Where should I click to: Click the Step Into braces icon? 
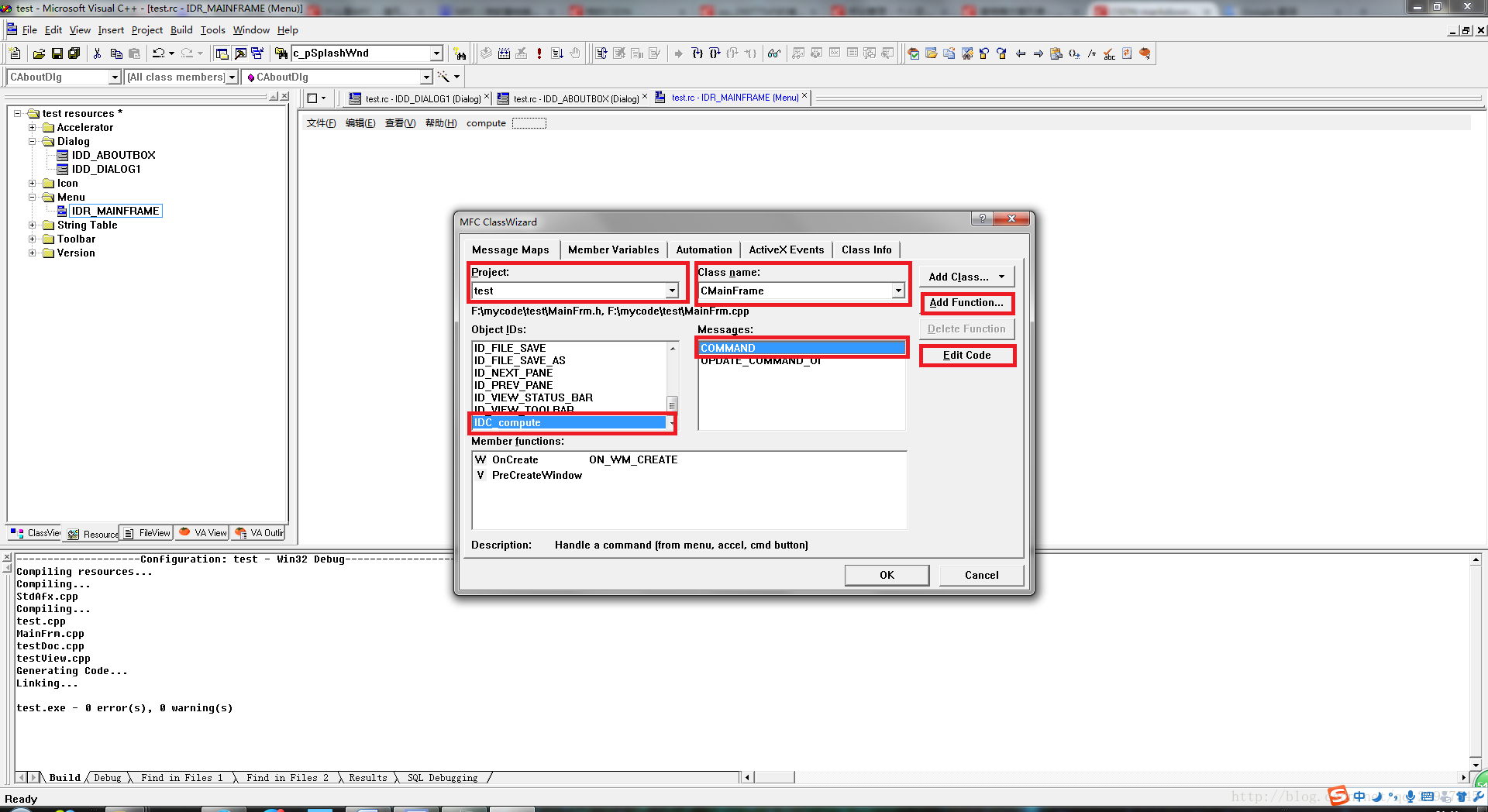[697, 53]
